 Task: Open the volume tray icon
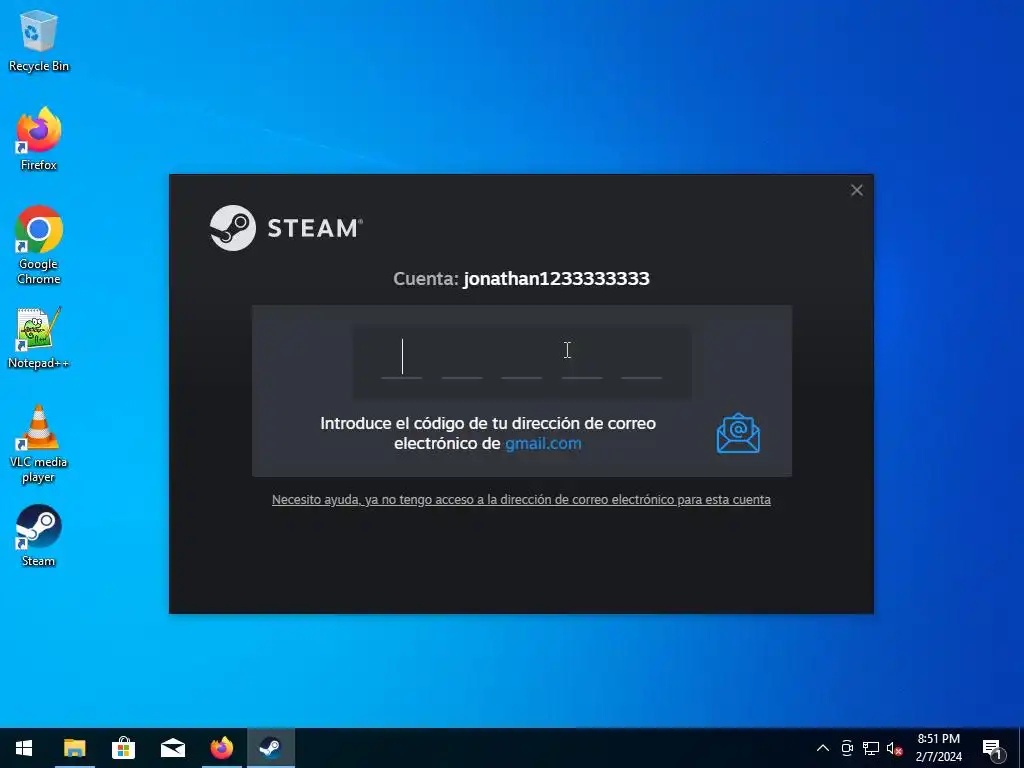(x=894, y=749)
